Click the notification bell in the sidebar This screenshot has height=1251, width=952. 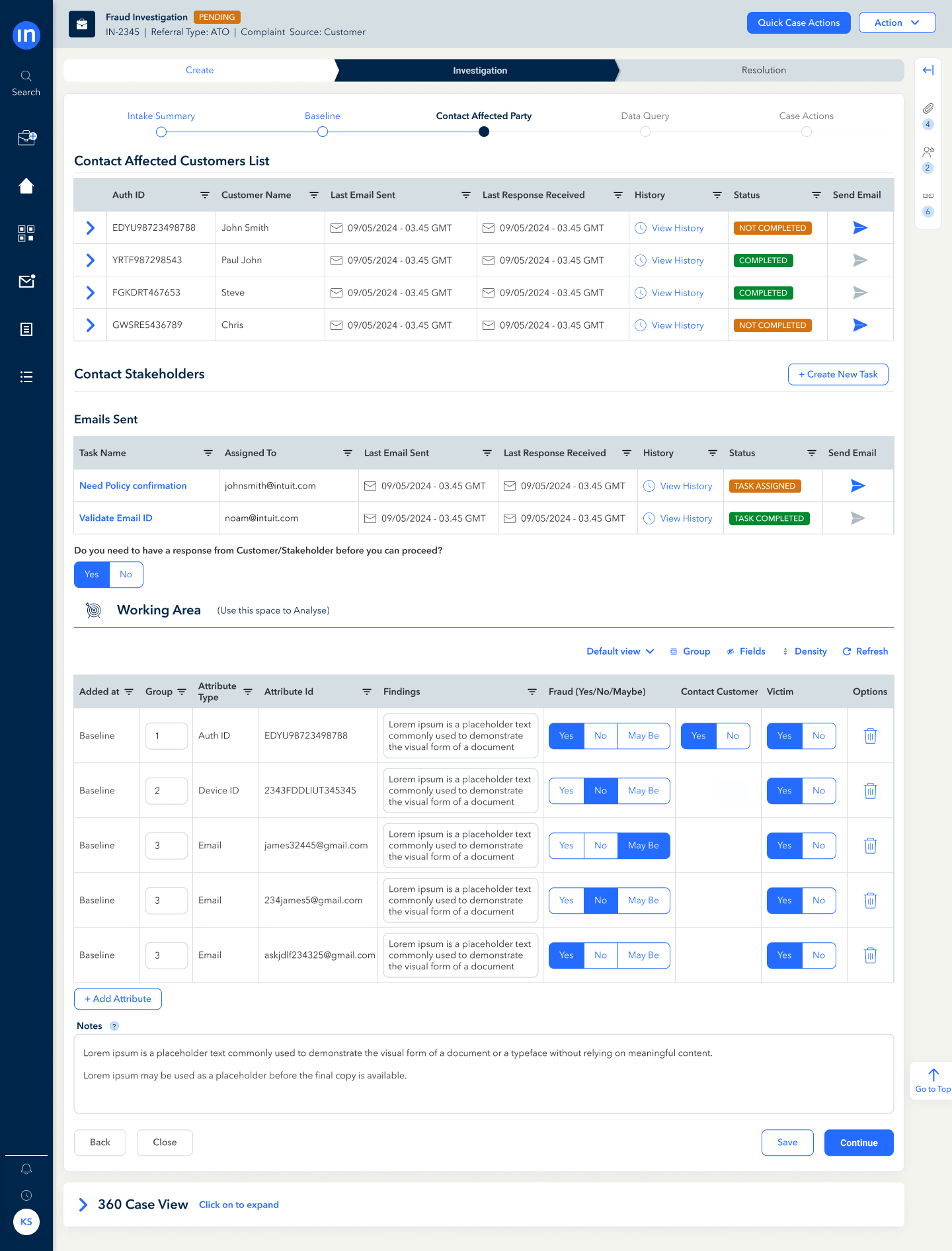(26, 1169)
